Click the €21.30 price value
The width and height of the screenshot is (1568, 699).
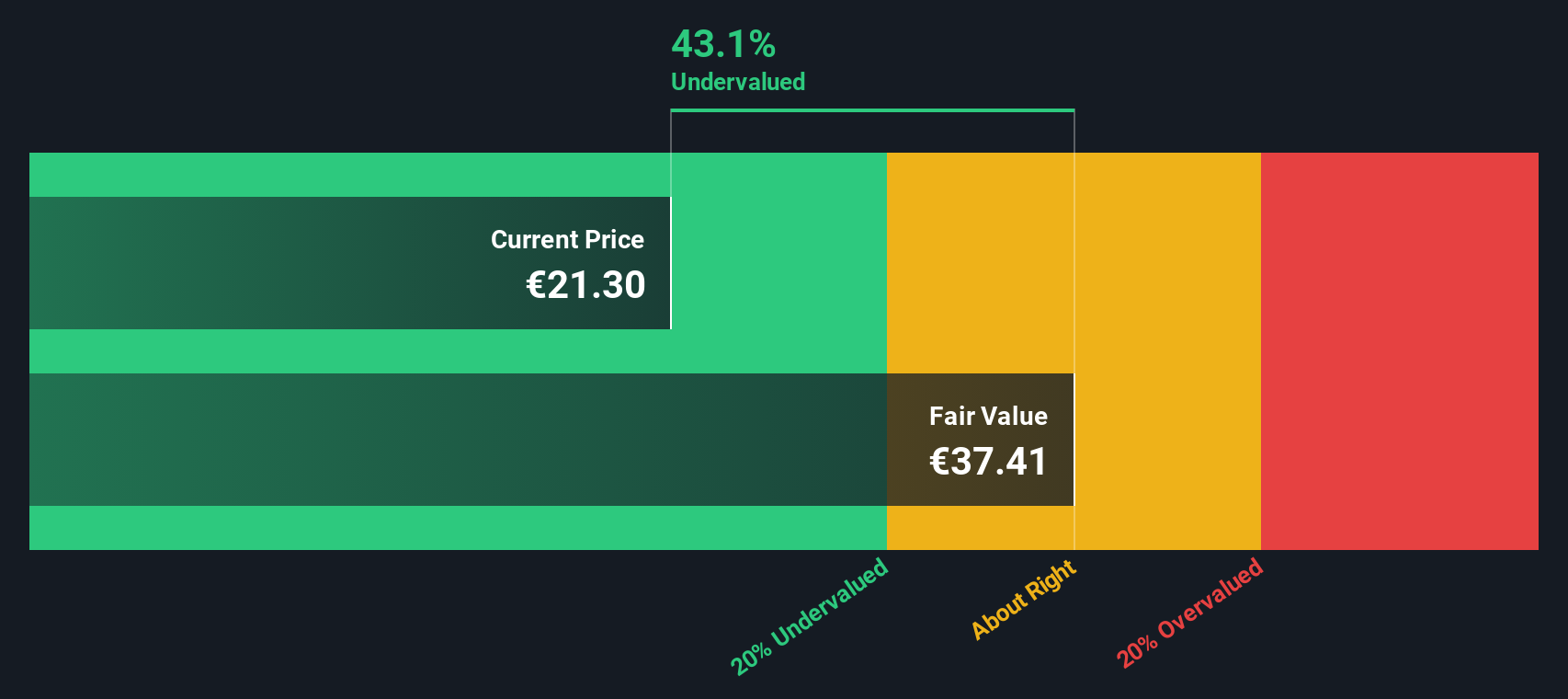coord(585,285)
